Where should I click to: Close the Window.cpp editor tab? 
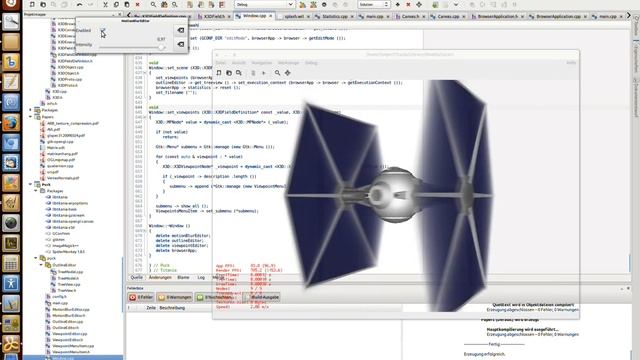point(270,16)
